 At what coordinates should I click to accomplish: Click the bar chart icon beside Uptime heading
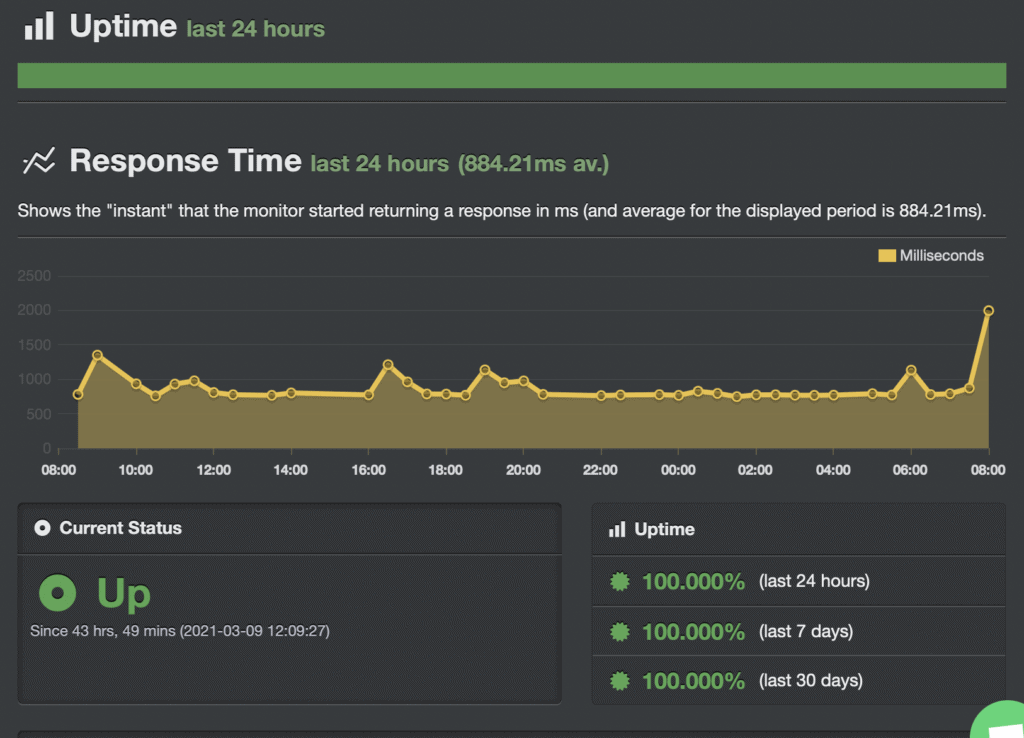click(39, 25)
